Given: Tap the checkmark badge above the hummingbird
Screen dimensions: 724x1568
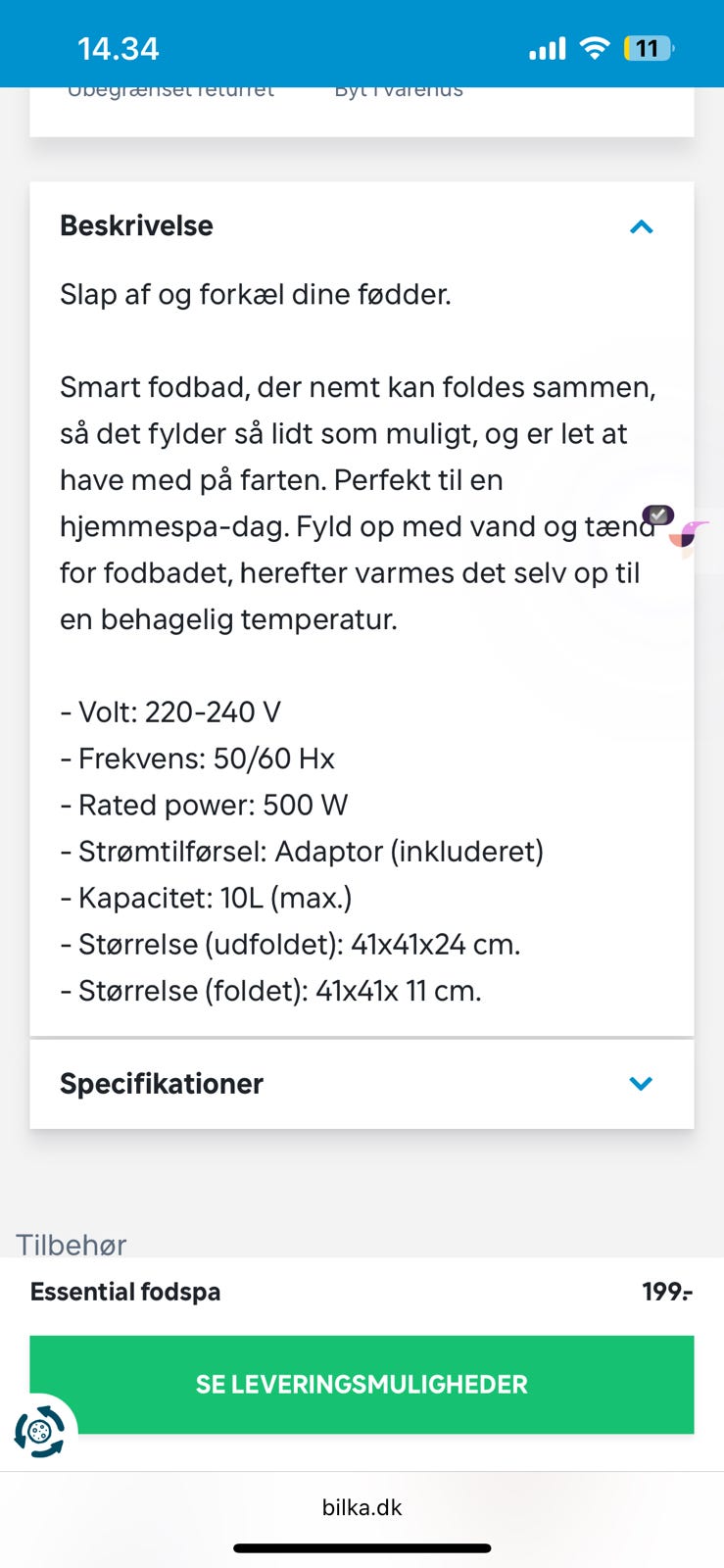Looking at the screenshot, I should (x=657, y=514).
